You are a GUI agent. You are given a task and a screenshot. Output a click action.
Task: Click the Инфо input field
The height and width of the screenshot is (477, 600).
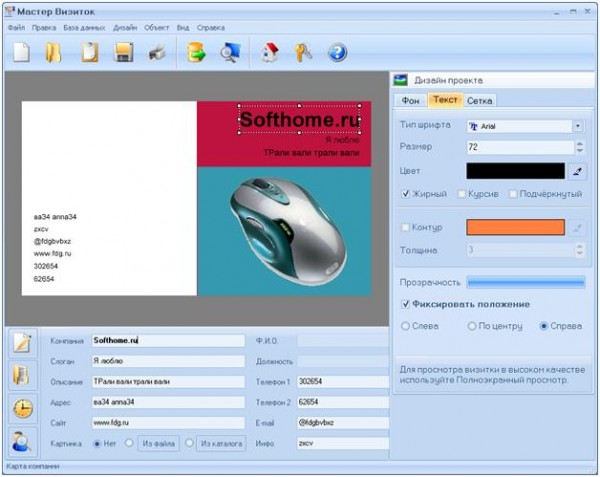coord(343,443)
